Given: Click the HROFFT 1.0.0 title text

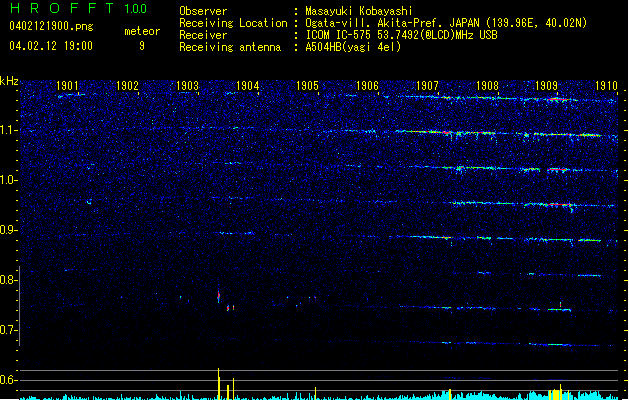Looking at the screenshot, I should click(x=78, y=8).
